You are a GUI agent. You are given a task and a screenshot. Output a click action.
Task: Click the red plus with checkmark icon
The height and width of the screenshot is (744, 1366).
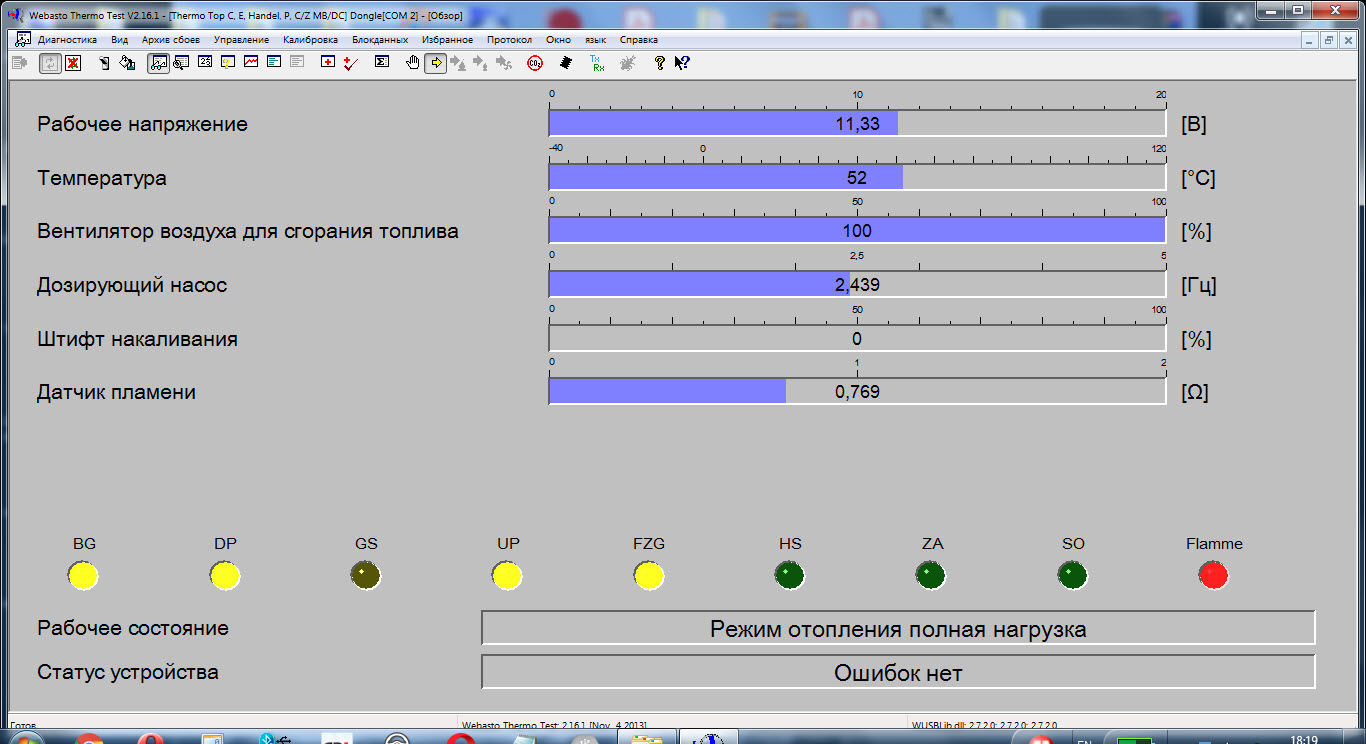coord(350,63)
